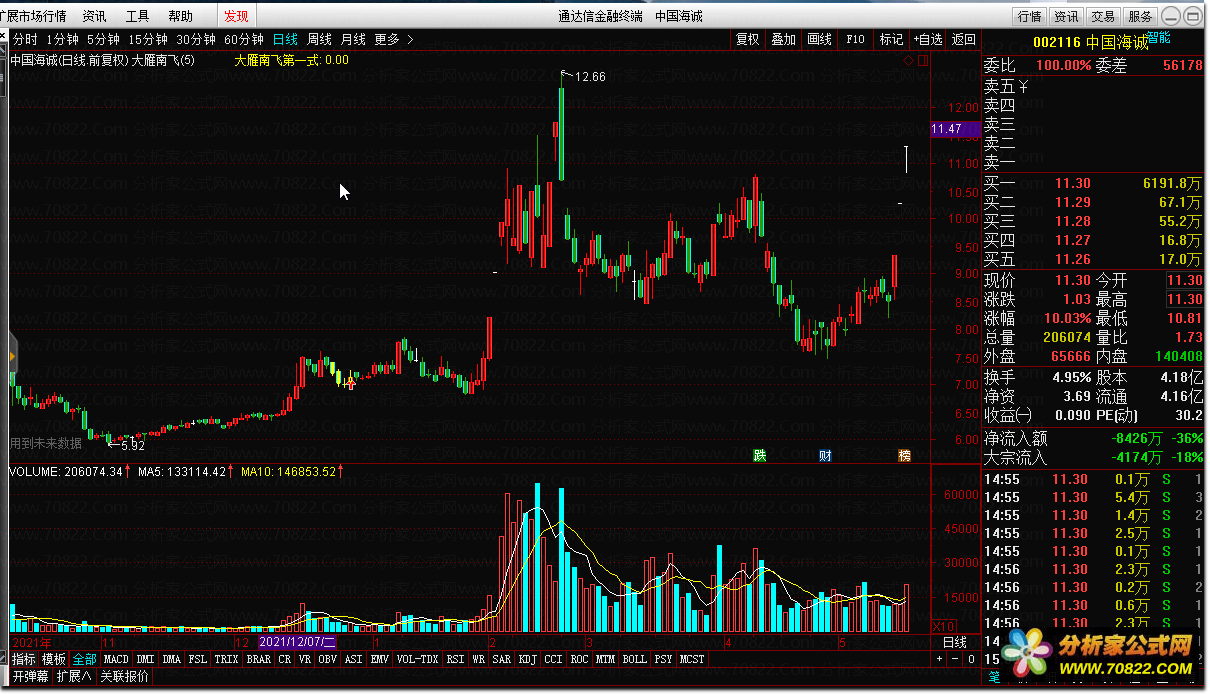
Task: Add the stock with the +自选 button
Action: [927, 39]
